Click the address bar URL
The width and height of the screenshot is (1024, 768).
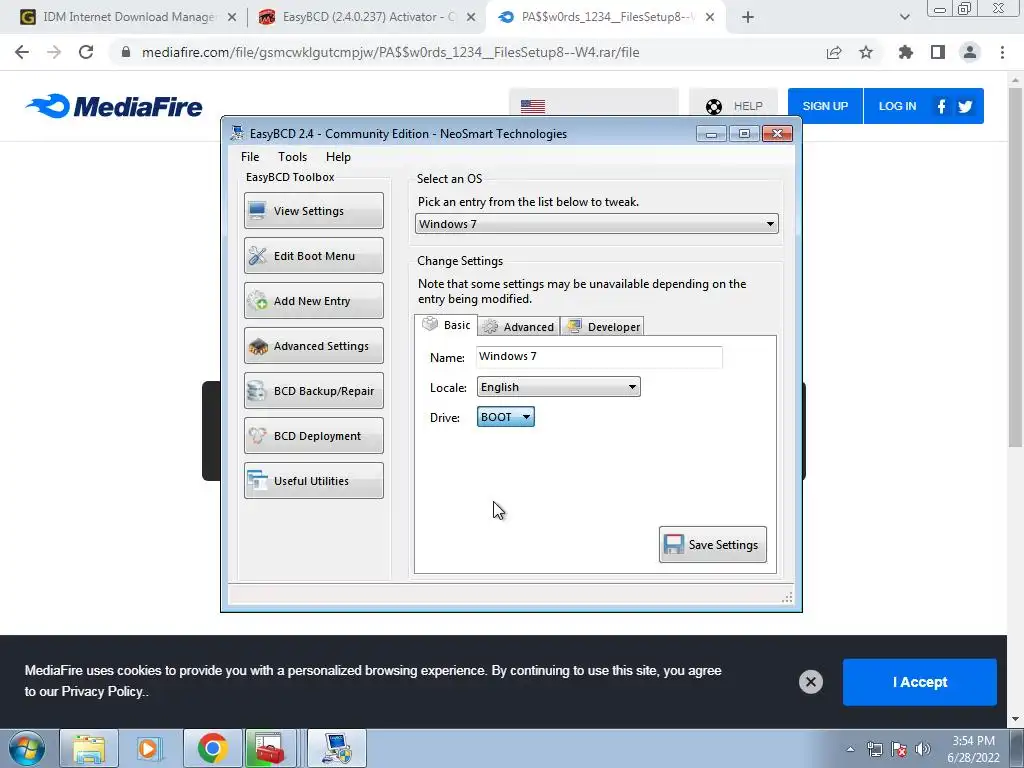click(391, 52)
